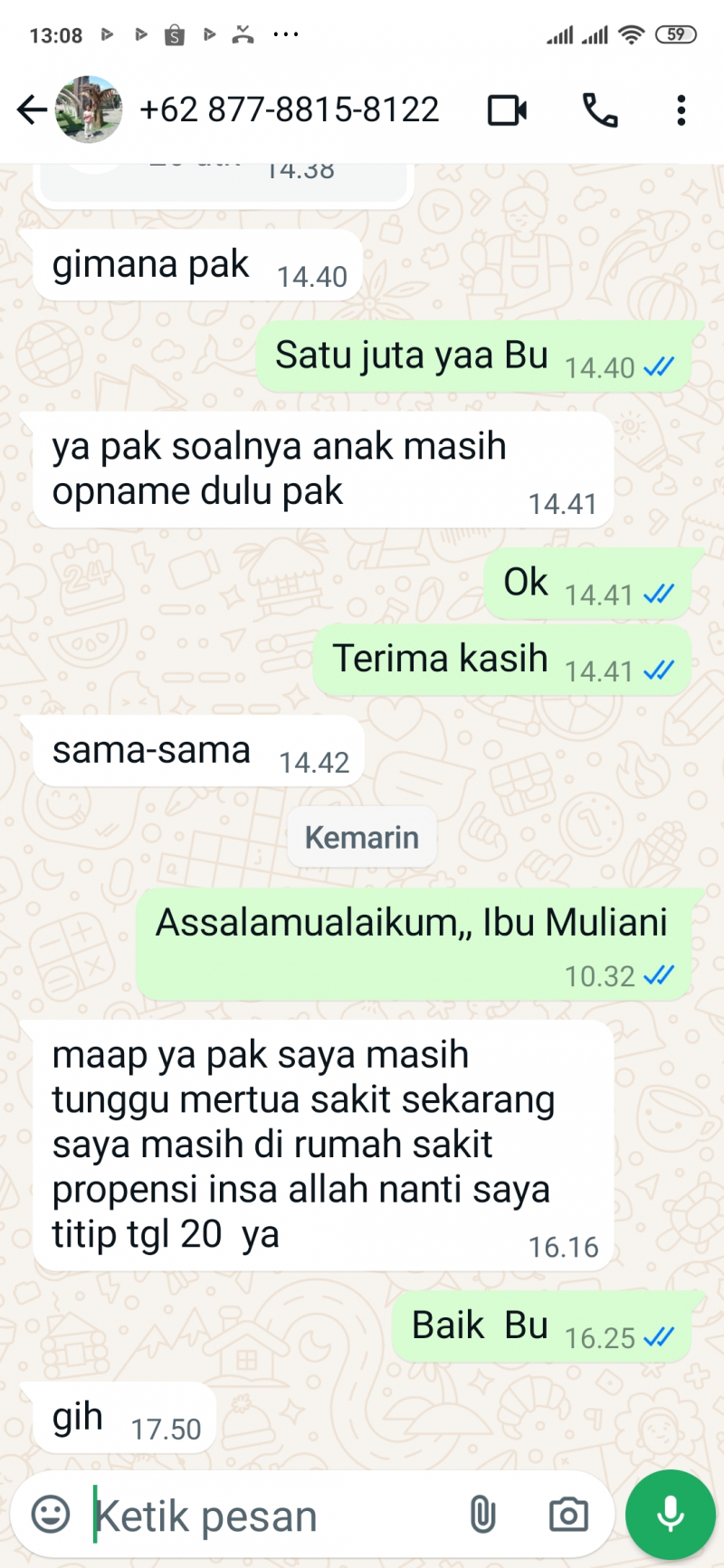Tap the paperclip attachment icon

click(x=483, y=1514)
